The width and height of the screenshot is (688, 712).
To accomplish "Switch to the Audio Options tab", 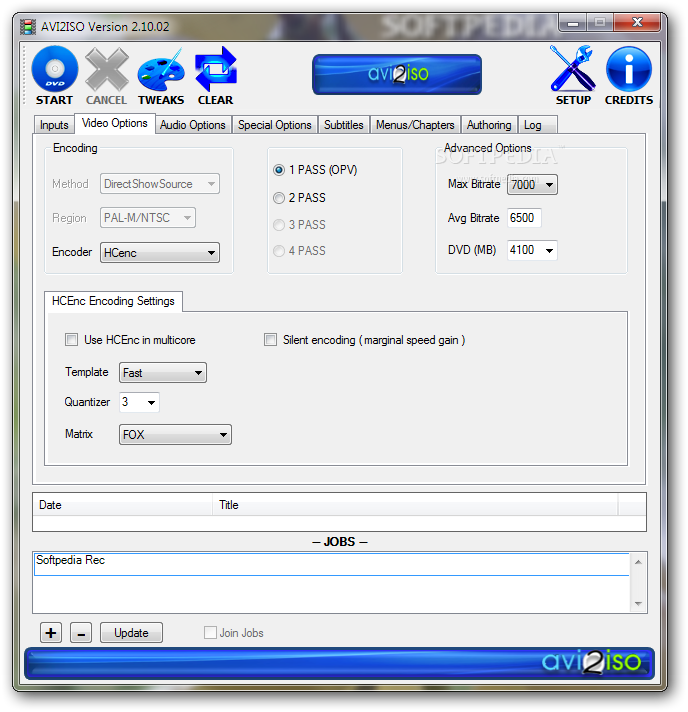I will click(193, 125).
